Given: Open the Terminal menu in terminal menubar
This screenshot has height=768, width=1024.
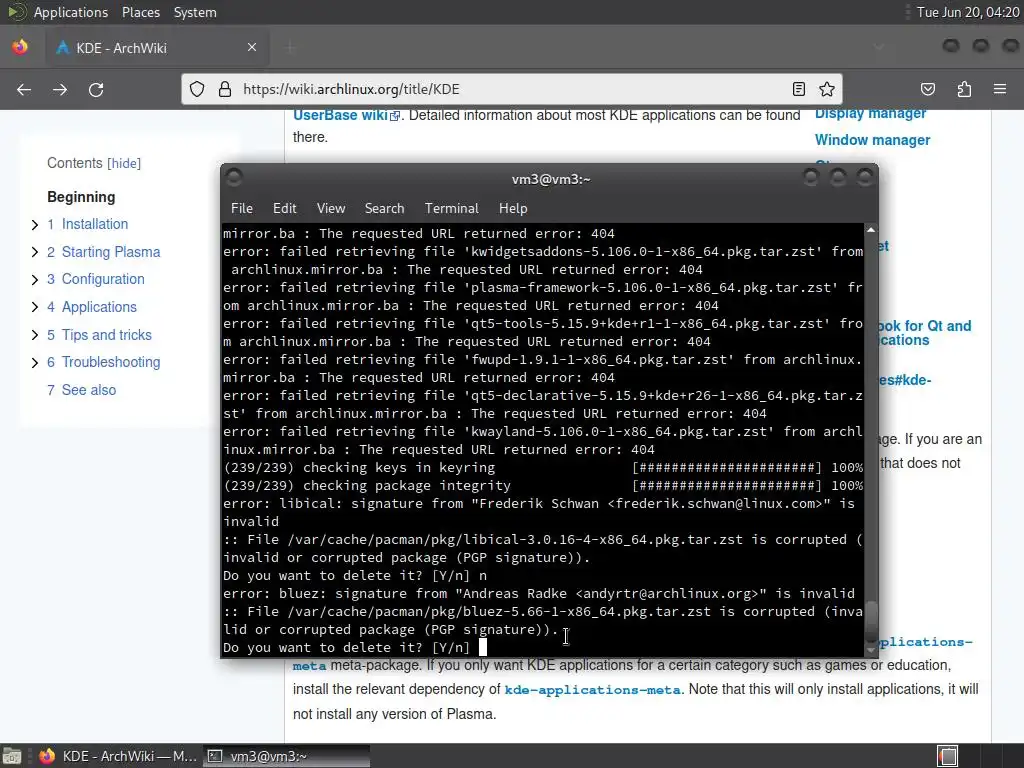Looking at the screenshot, I should tap(451, 208).
